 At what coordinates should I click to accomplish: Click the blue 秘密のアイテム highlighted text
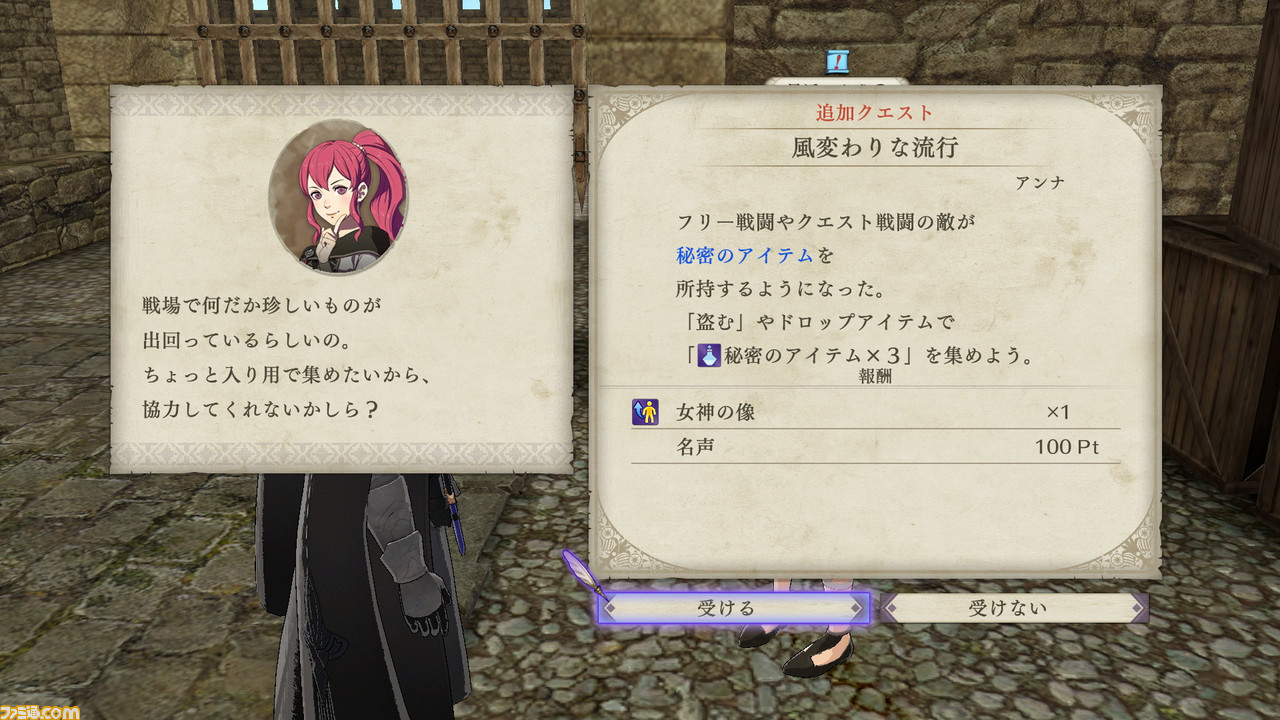click(x=745, y=256)
